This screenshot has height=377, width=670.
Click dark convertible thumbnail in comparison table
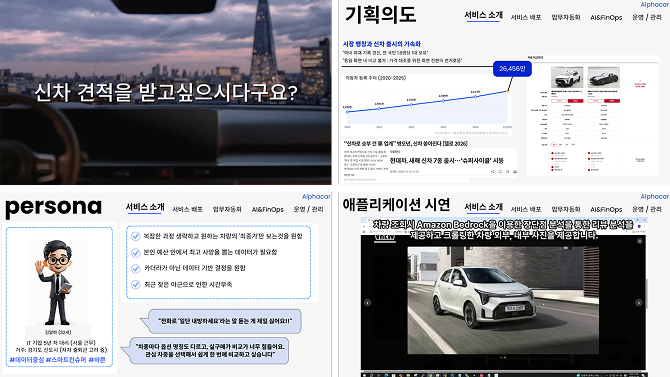point(603,77)
